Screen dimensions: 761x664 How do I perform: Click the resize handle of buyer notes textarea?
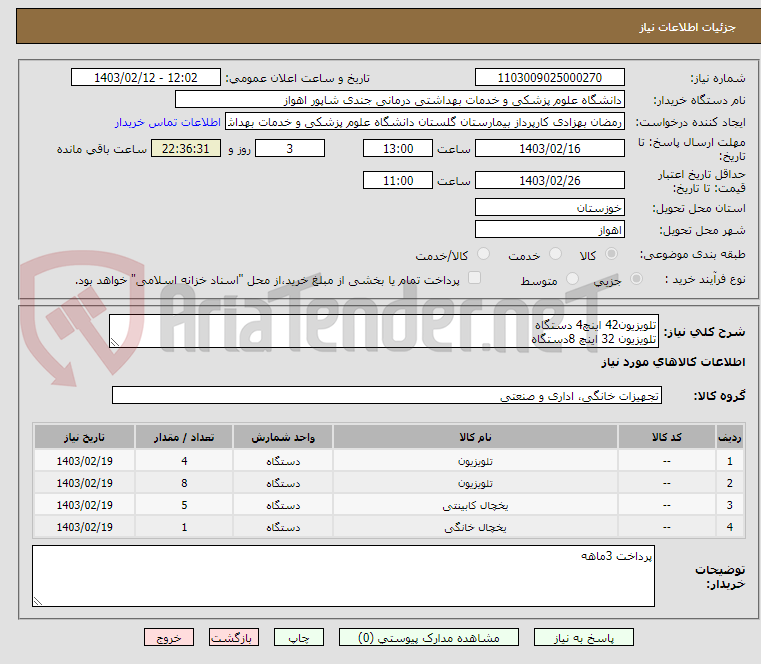click(x=38, y=601)
